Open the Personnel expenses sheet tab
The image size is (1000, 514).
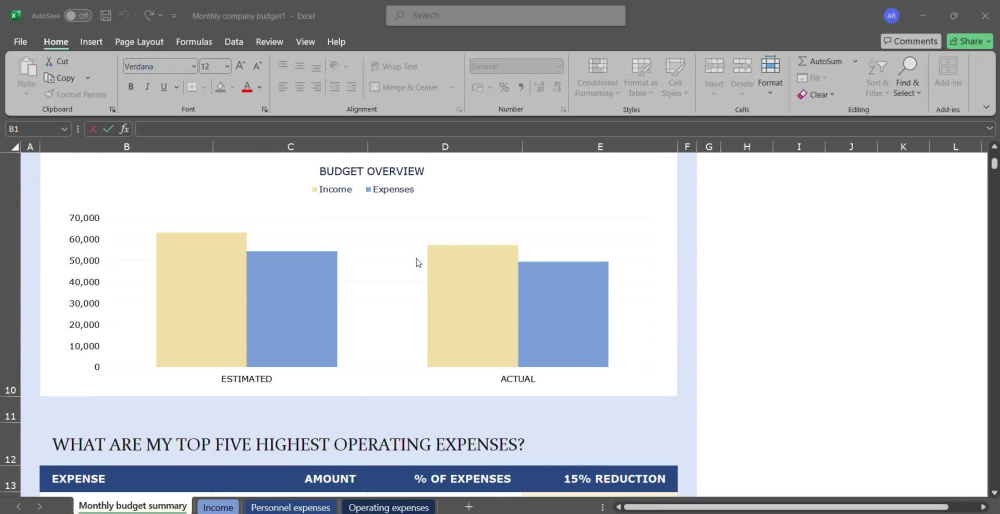pos(290,508)
